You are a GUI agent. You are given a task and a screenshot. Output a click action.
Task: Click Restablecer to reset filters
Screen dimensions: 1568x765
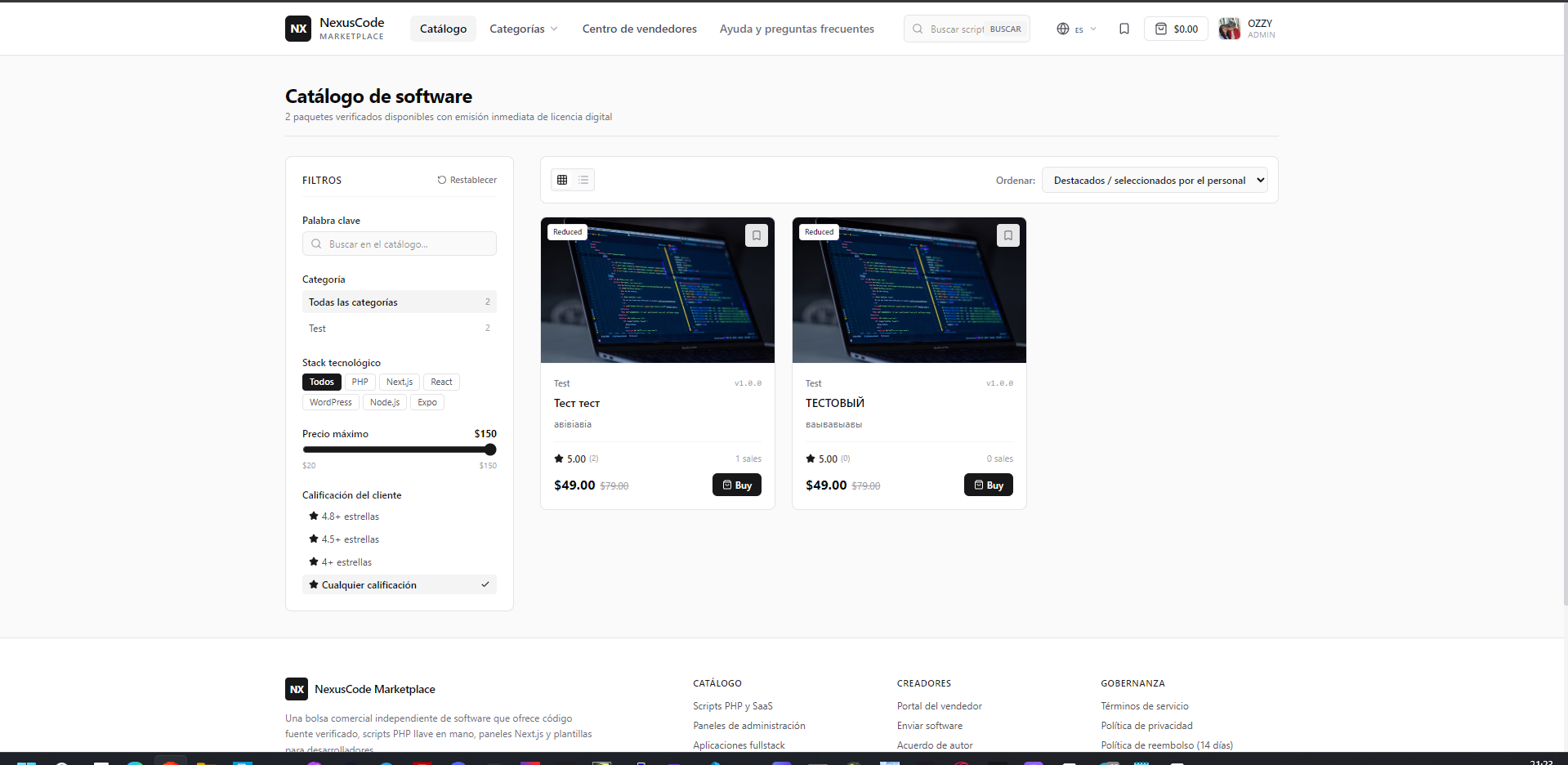pos(467,180)
